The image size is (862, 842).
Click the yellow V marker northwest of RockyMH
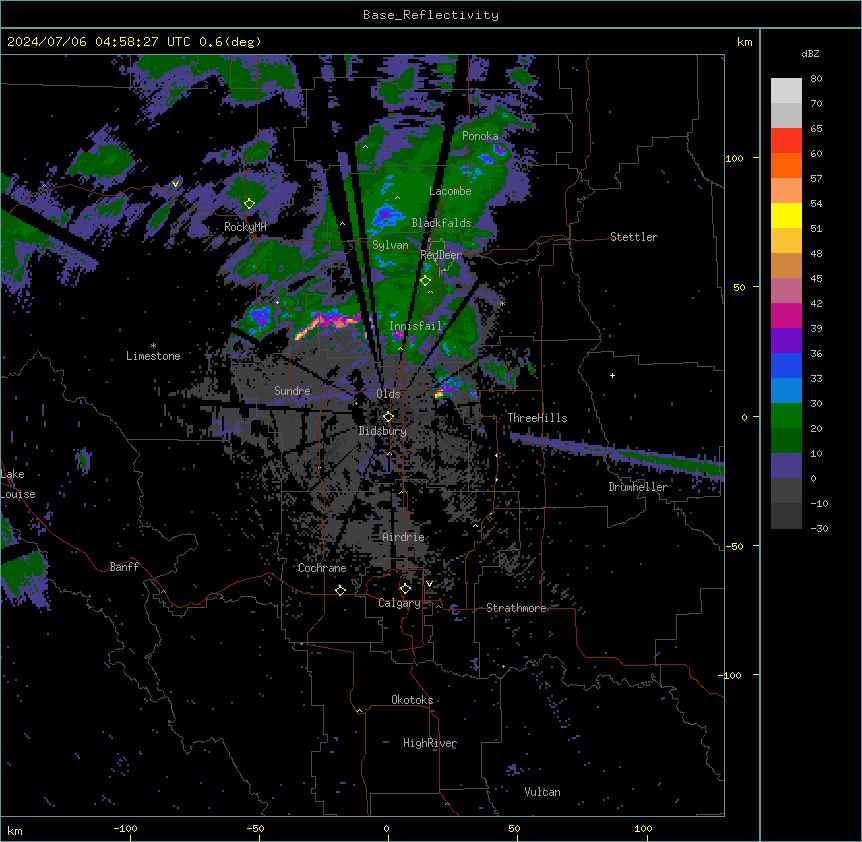click(x=175, y=184)
